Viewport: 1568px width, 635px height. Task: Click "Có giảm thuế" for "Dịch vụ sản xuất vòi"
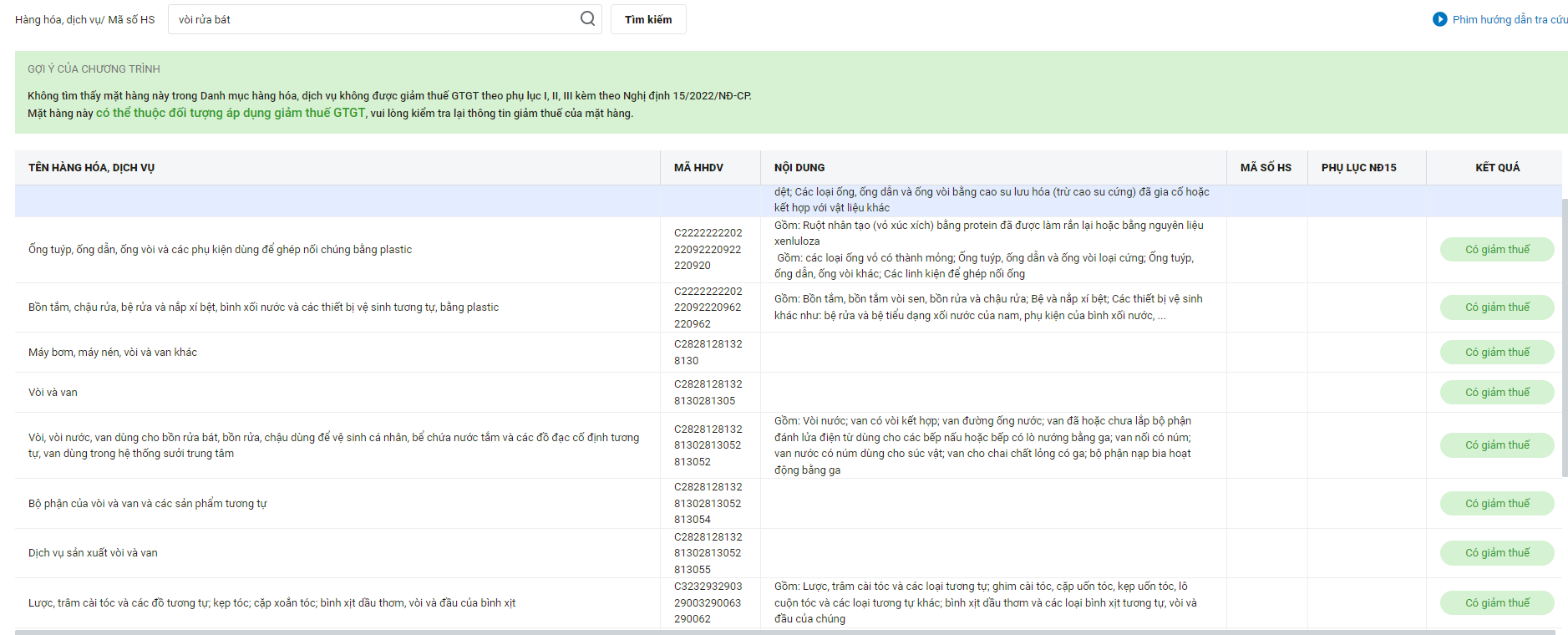click(1497, 553)
